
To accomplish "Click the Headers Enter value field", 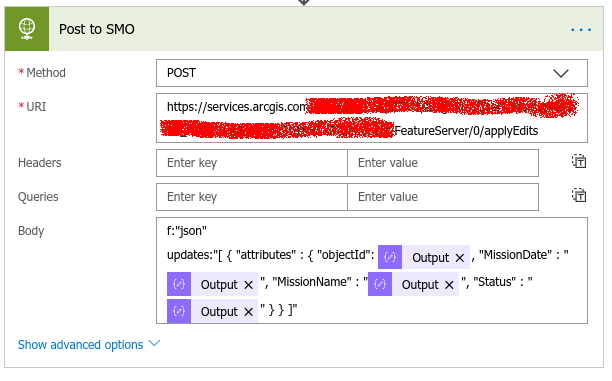I will click(x=443, y=163).
